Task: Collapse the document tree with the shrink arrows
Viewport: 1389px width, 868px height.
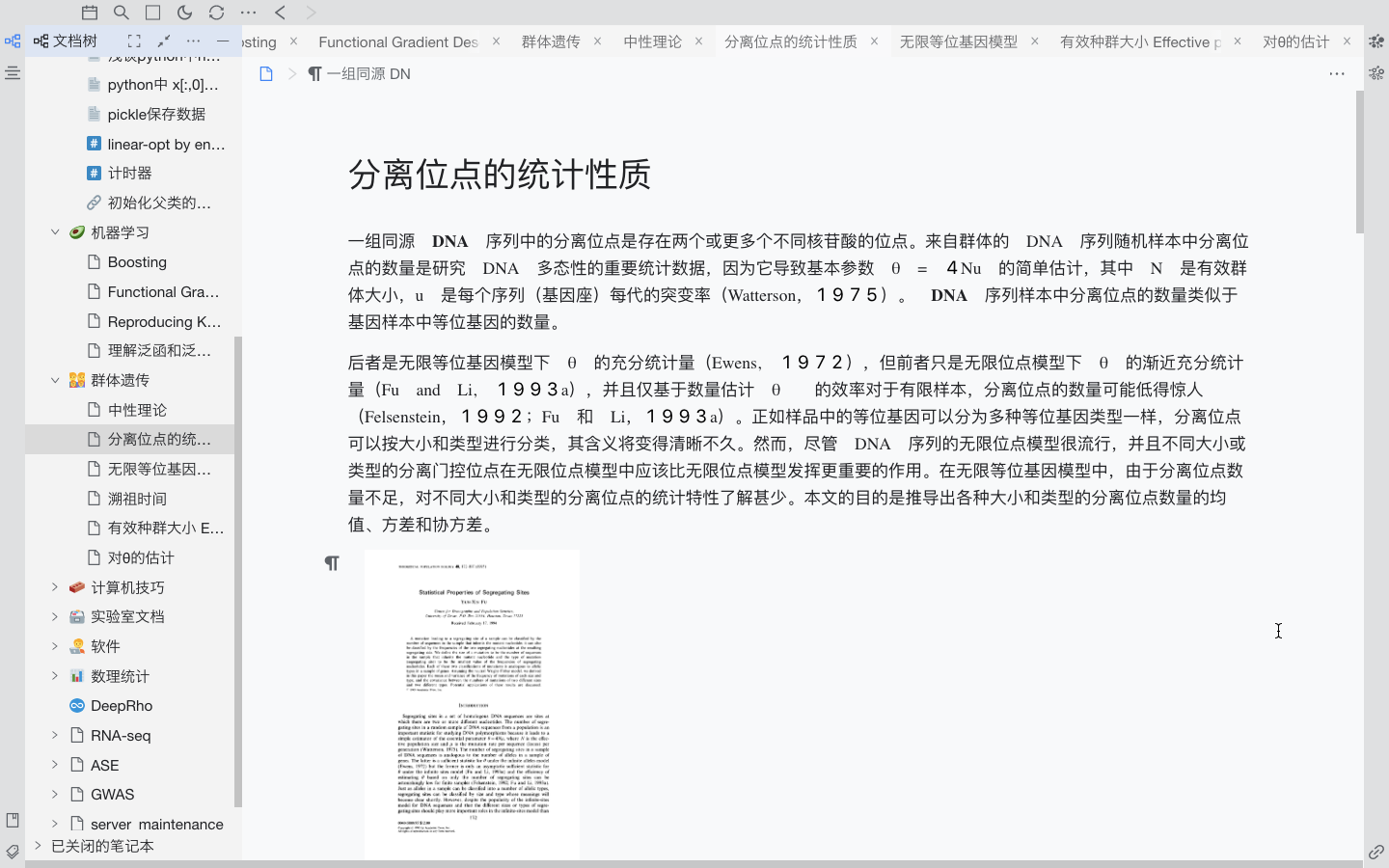Action: click(x=164, y=42)
